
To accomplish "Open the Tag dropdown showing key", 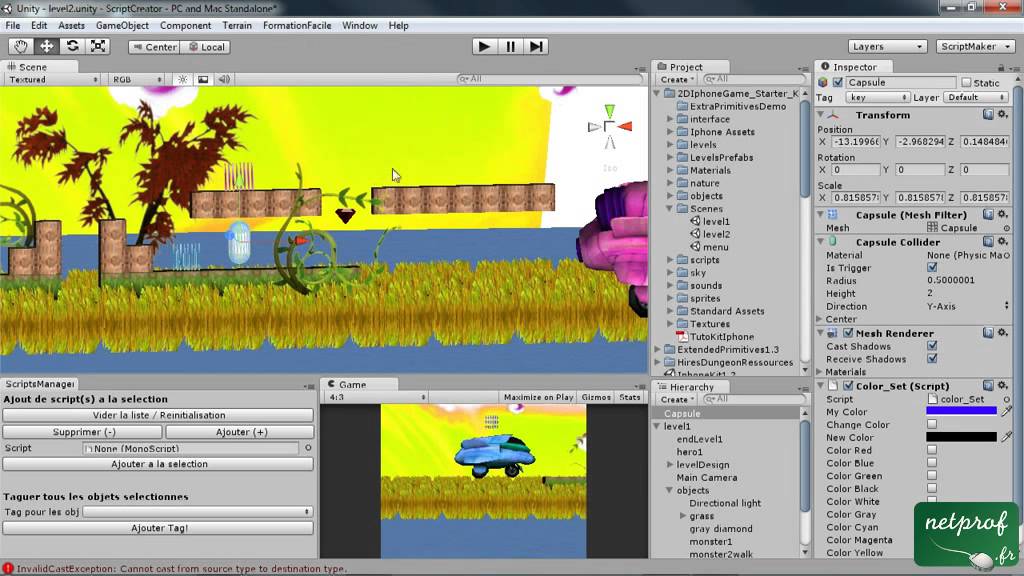I will click(x=877, y=97).
